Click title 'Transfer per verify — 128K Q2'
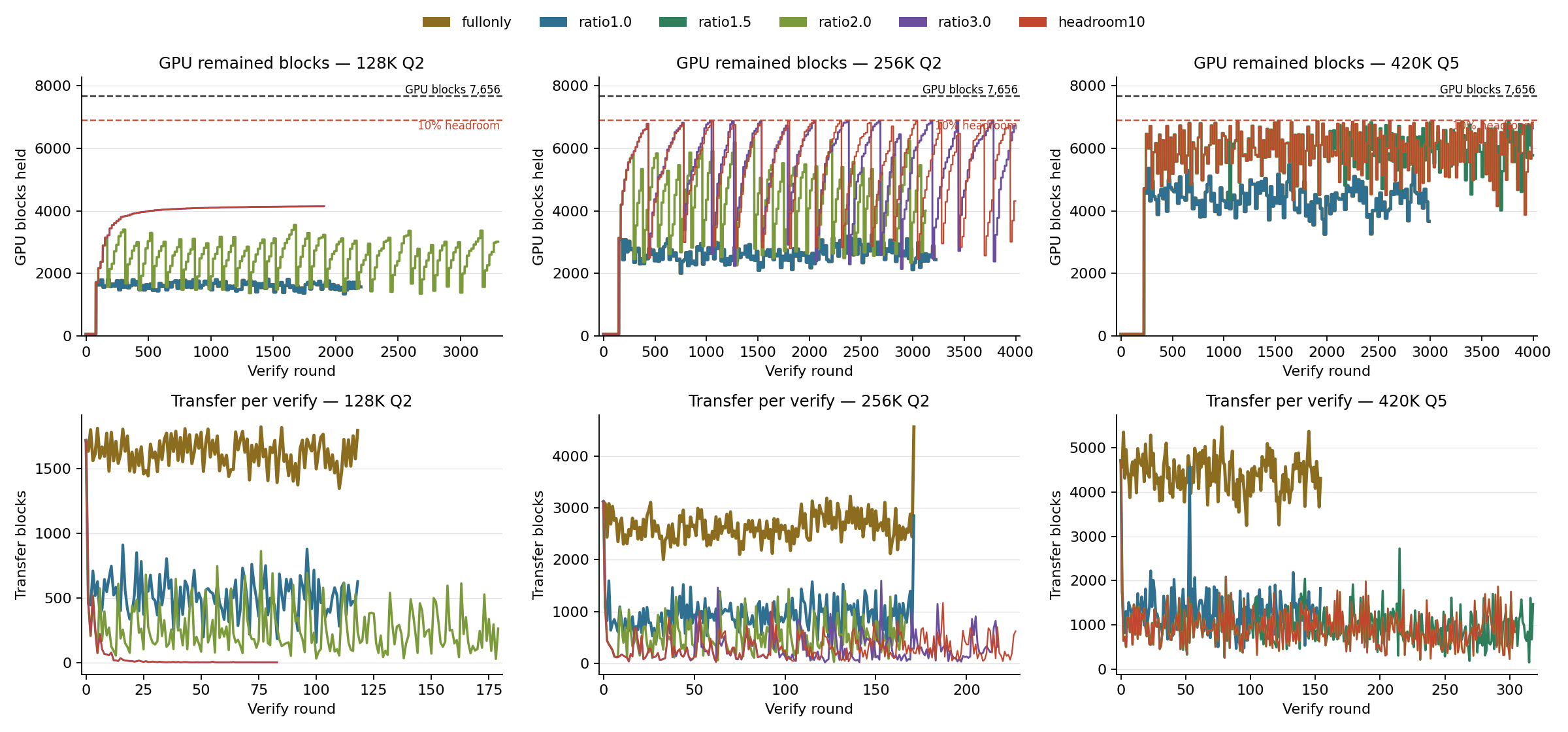 291,401
